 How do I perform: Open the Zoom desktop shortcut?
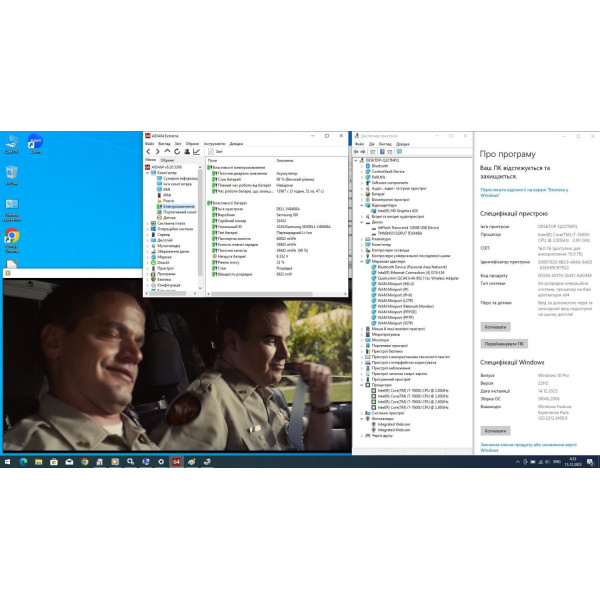[35, 144]
